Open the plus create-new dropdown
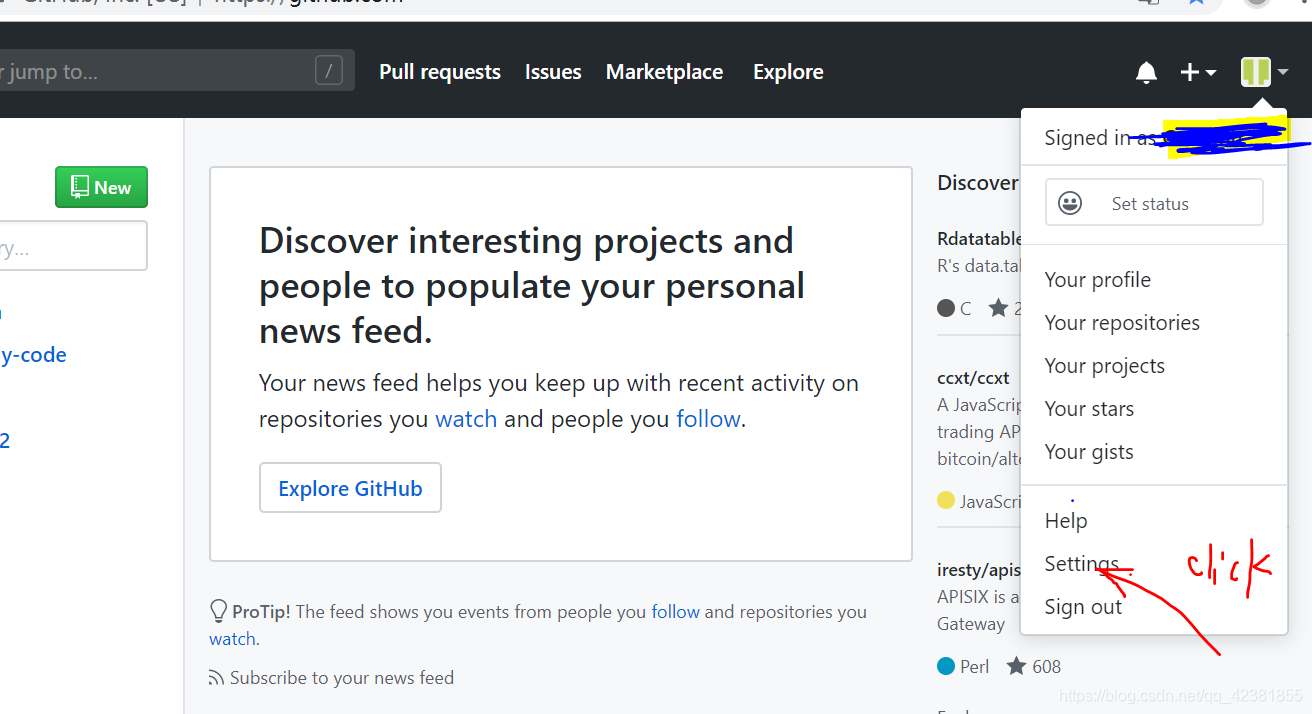This screenshot has height=714, width=1312. (x=1198, y=72)
